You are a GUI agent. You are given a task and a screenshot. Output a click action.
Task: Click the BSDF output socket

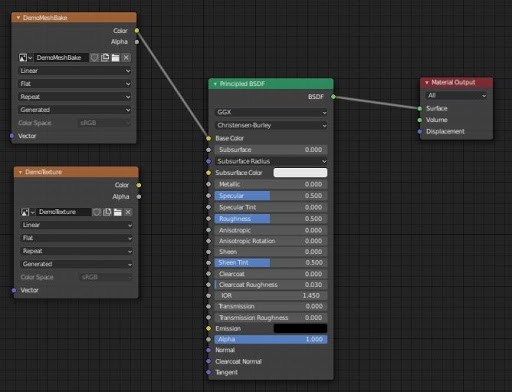[x=333, y=97]
